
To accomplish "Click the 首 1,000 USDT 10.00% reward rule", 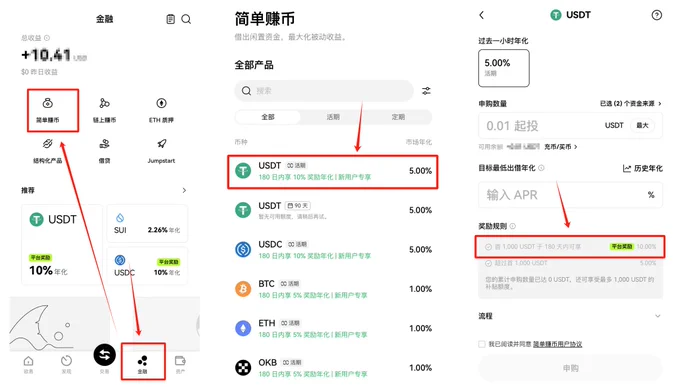I will point(570,247).
